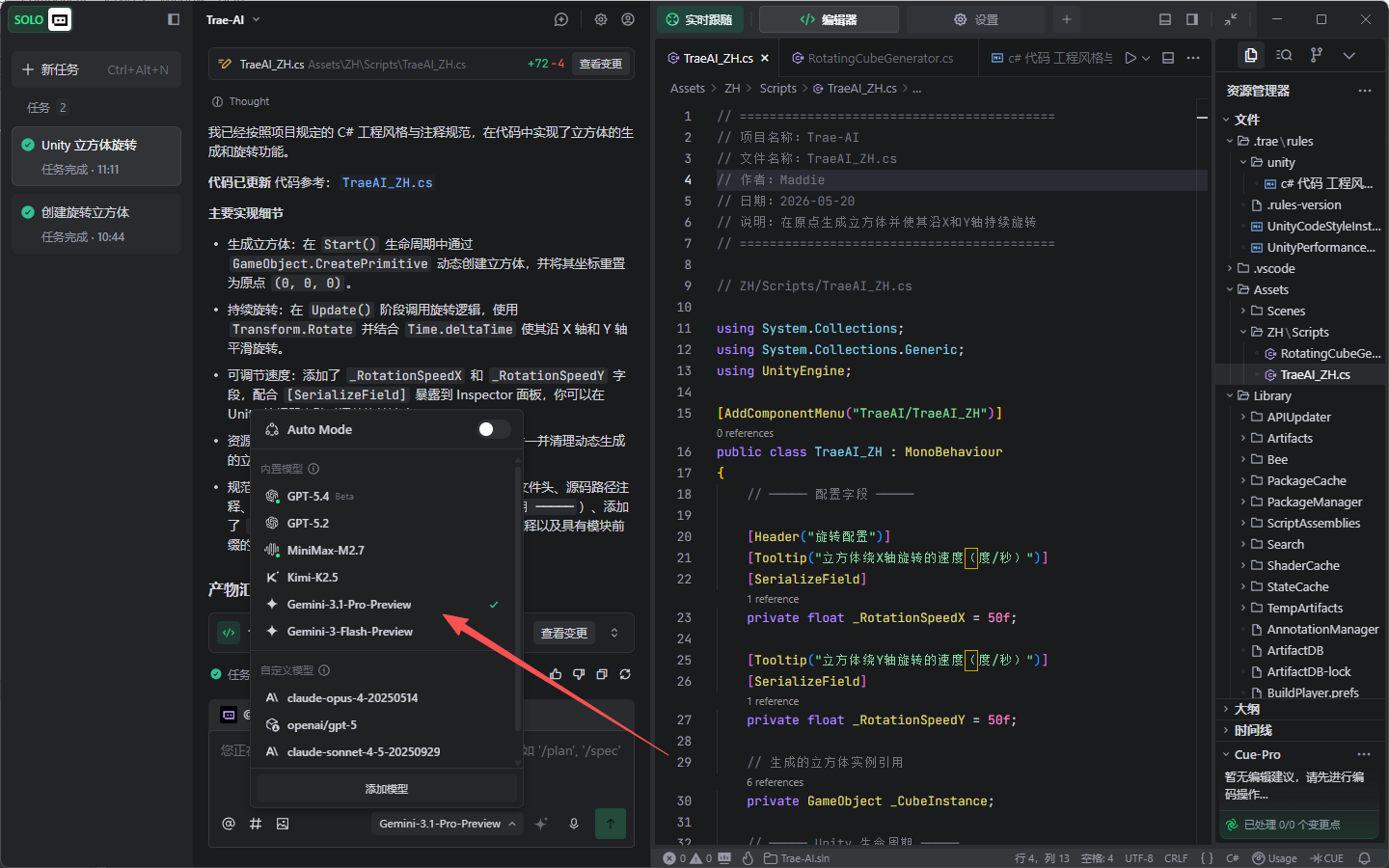Attach an image with the picture icon
This screenshot has height=868, width=1389.
point(283,824)
